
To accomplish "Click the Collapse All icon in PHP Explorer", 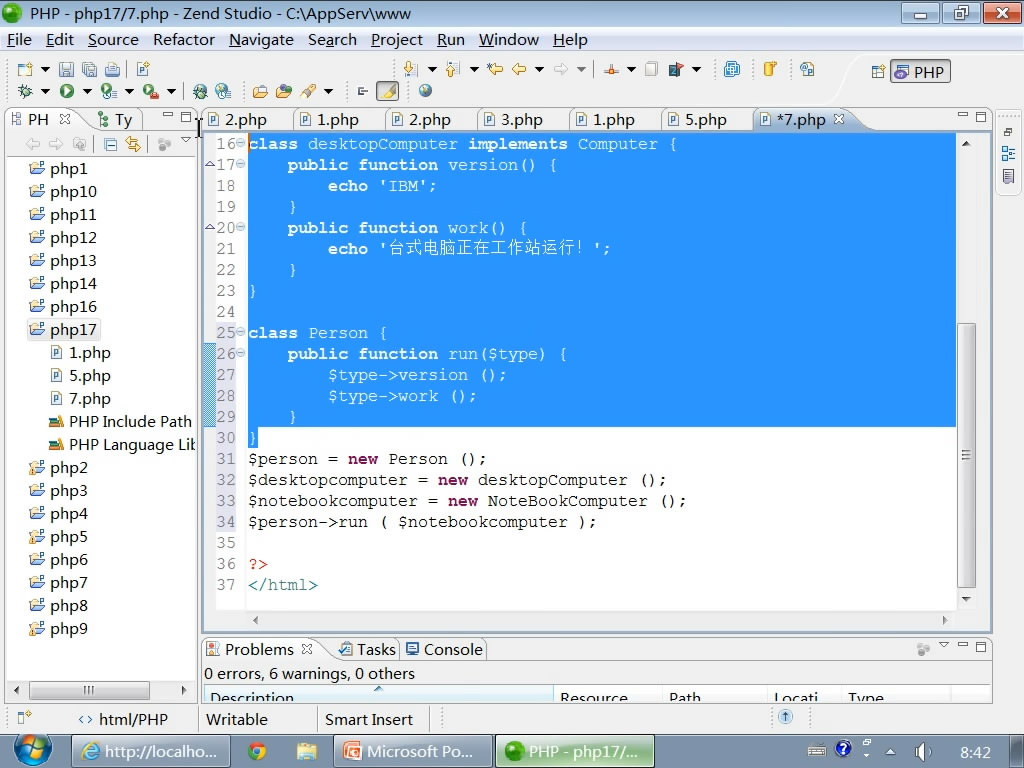I will click(x=110, y=144).
